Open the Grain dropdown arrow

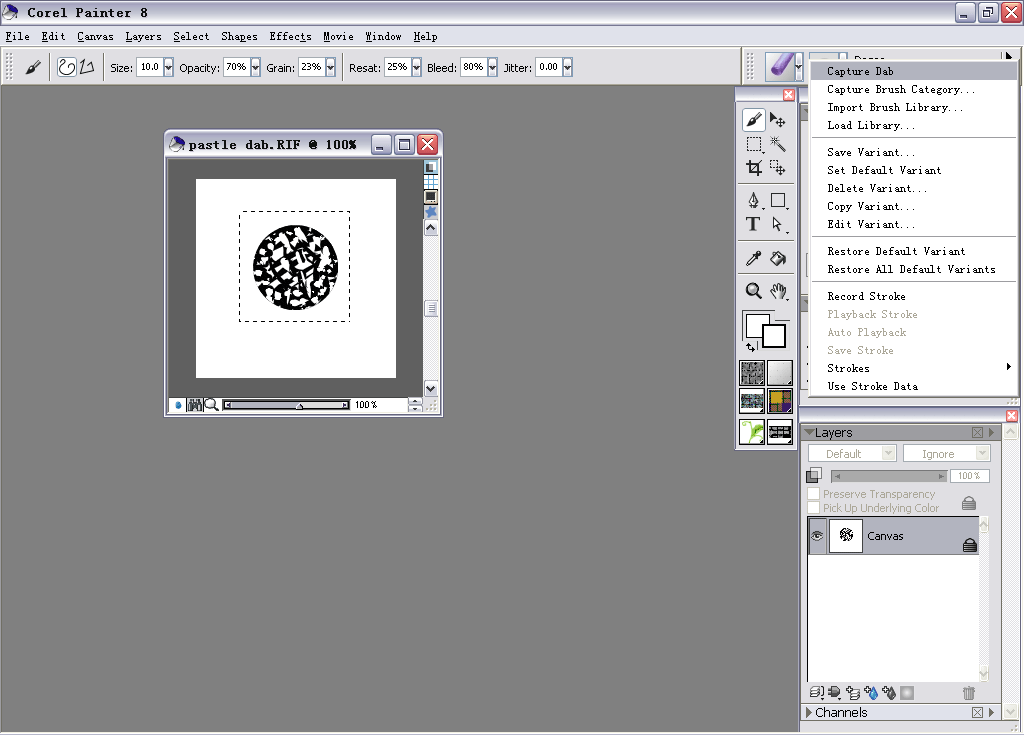[x=330, y=67]
